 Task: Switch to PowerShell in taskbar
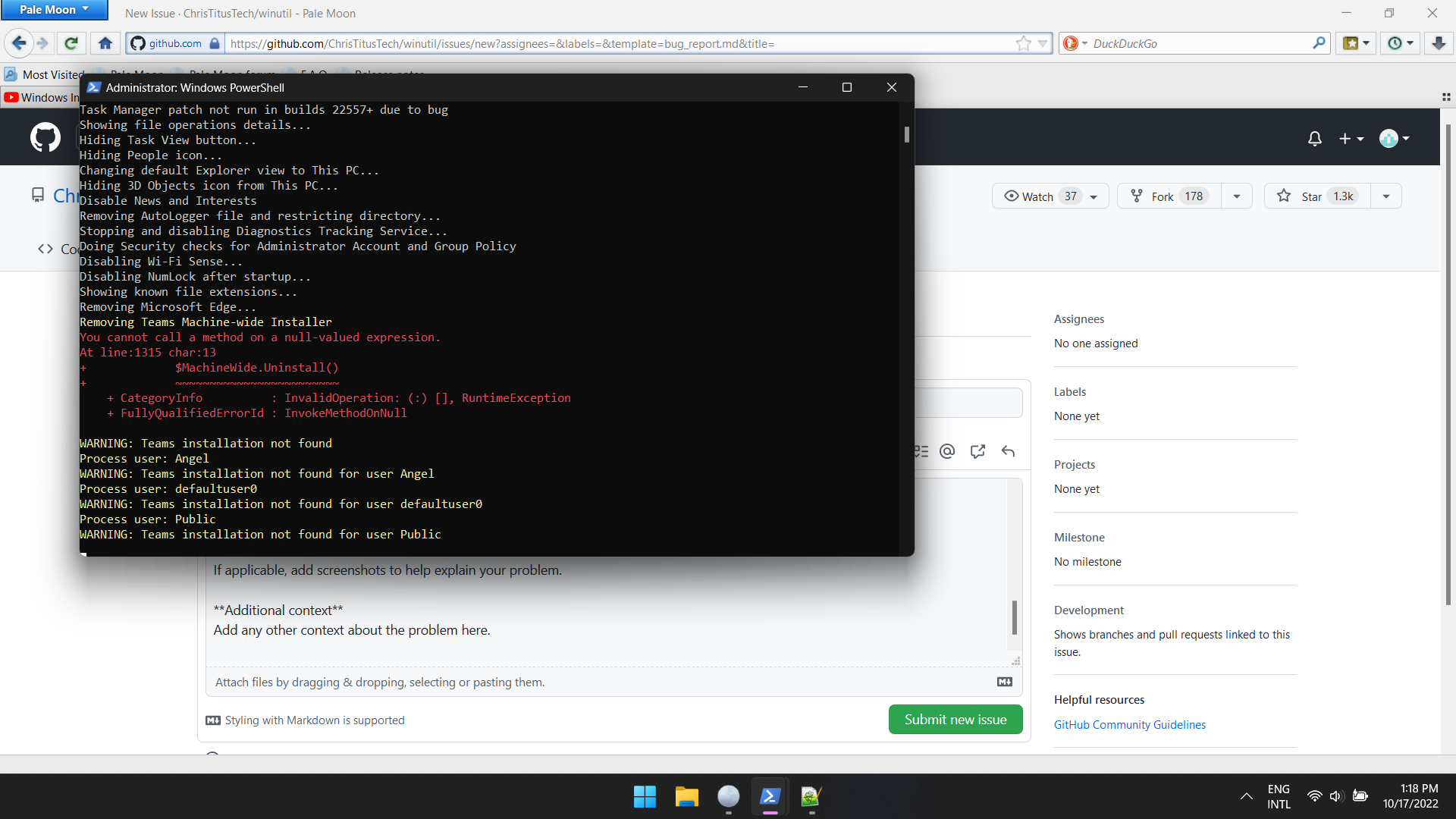[770, 796]
